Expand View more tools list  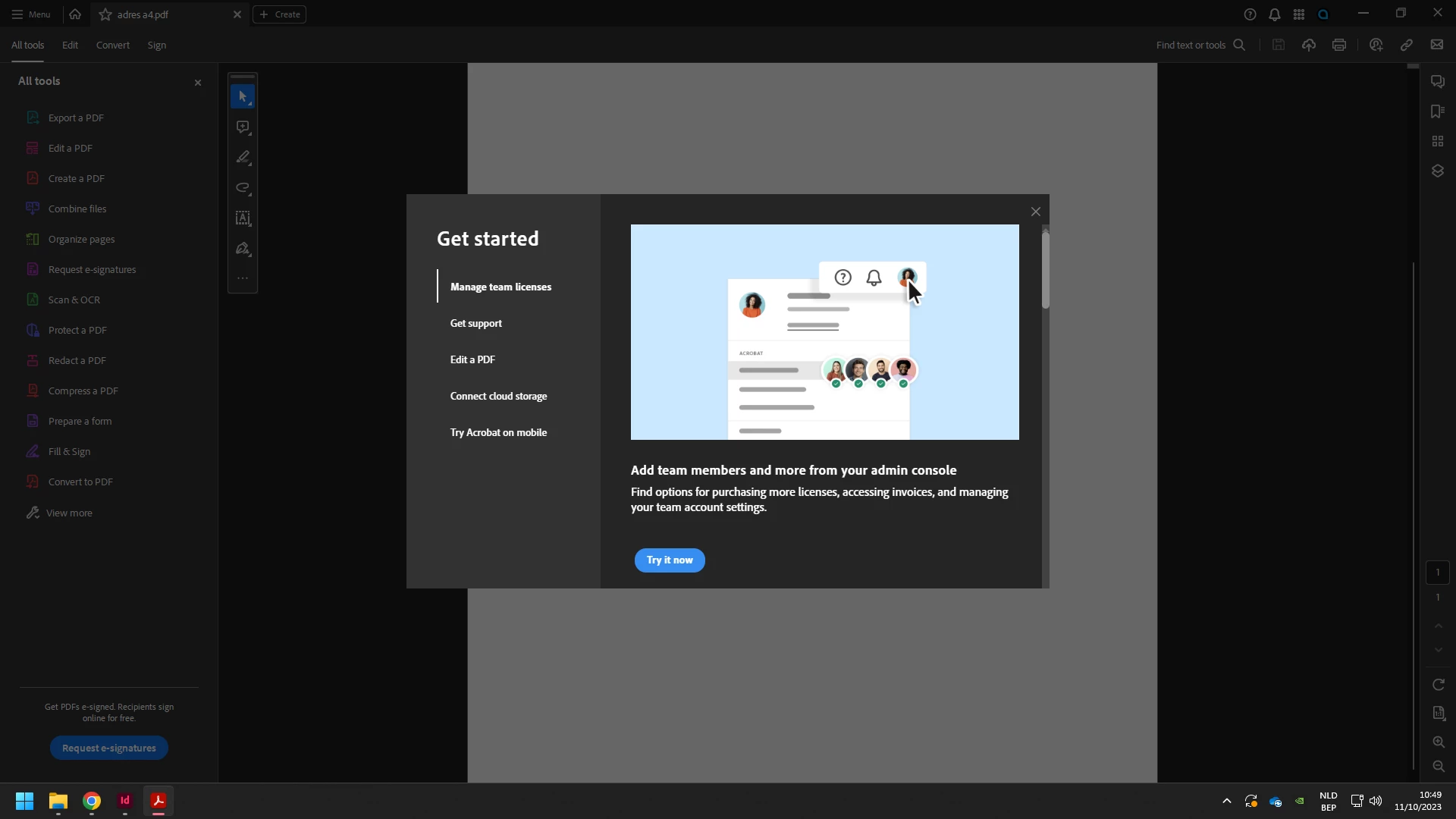click(x=68, y=513)
